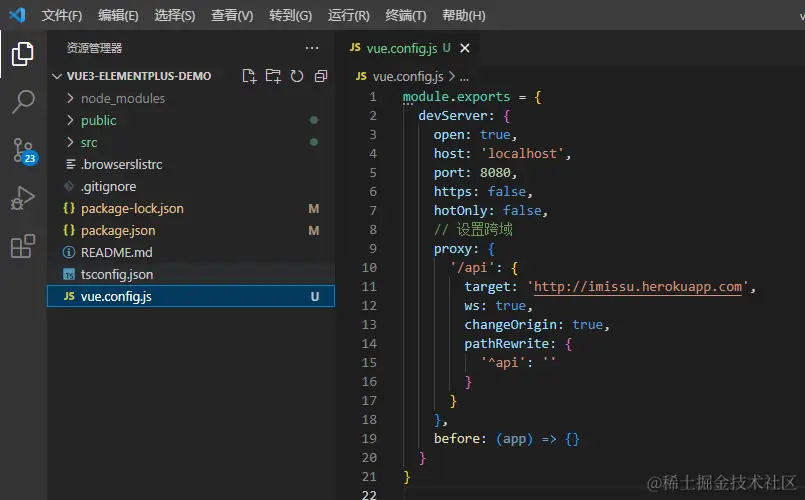Click the // 设置跨域 comment
This screenshot has height=500, width=805.
tap(473, 229)
